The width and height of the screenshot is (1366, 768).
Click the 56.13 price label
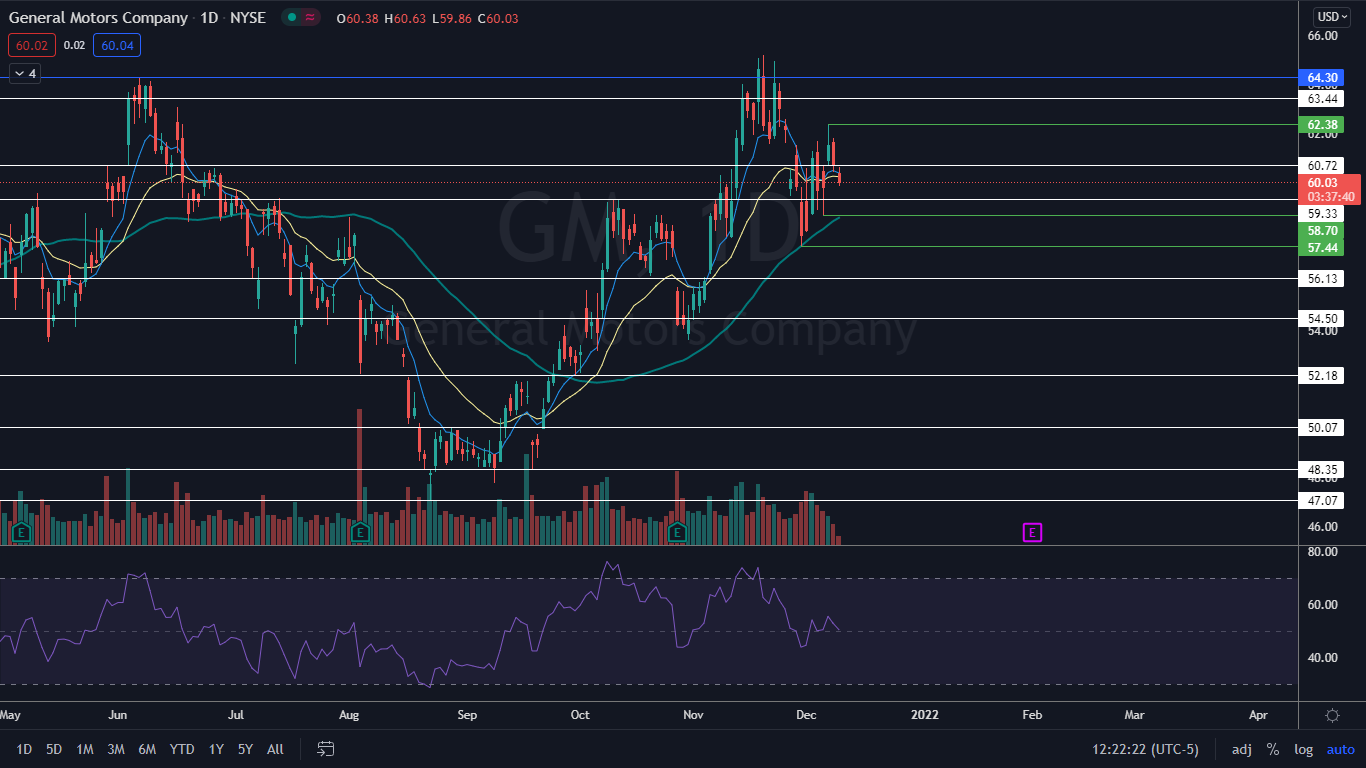1323,279
